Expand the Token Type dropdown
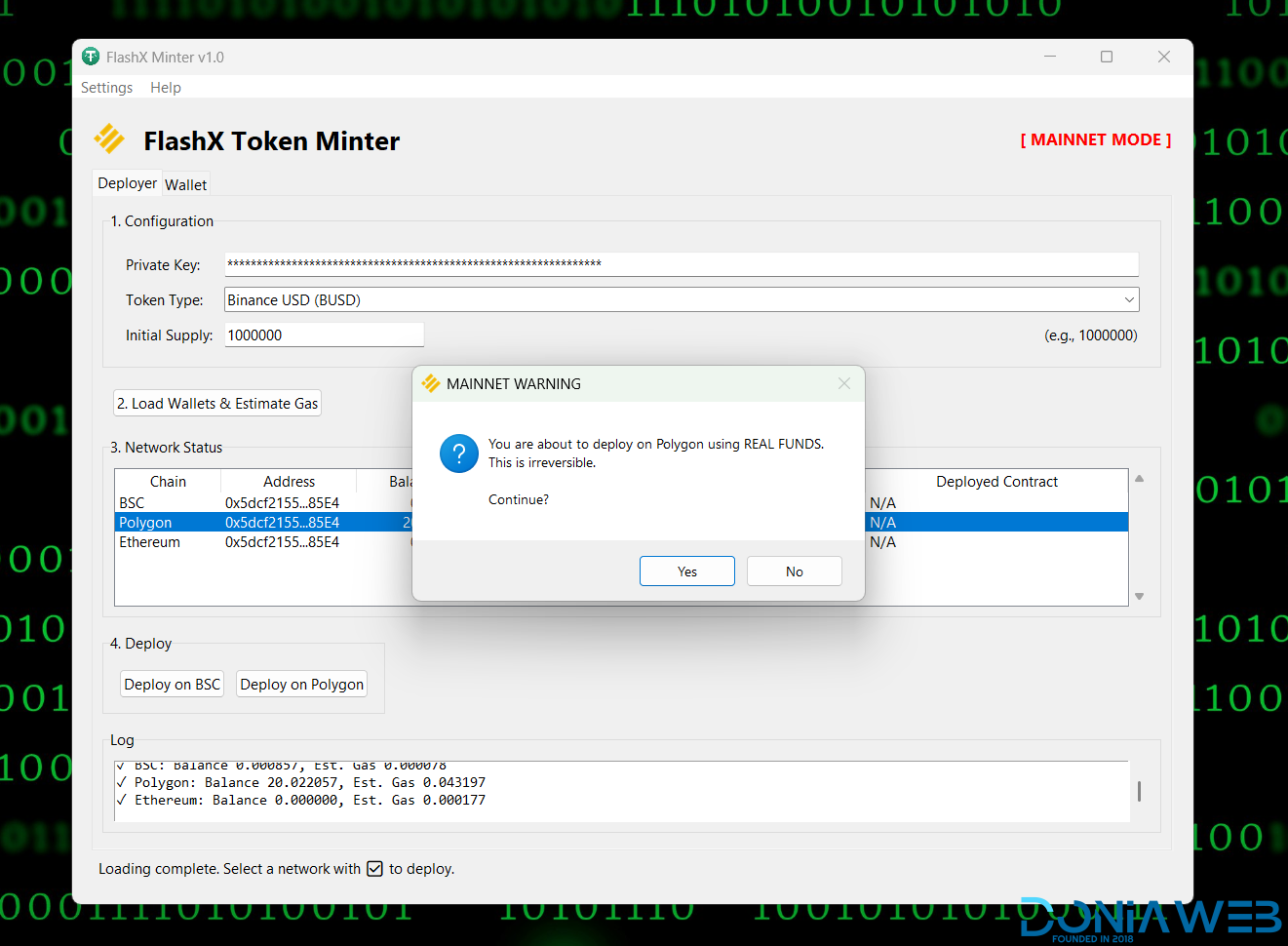Viewport: 1288px width, 946px height. 1128,299
